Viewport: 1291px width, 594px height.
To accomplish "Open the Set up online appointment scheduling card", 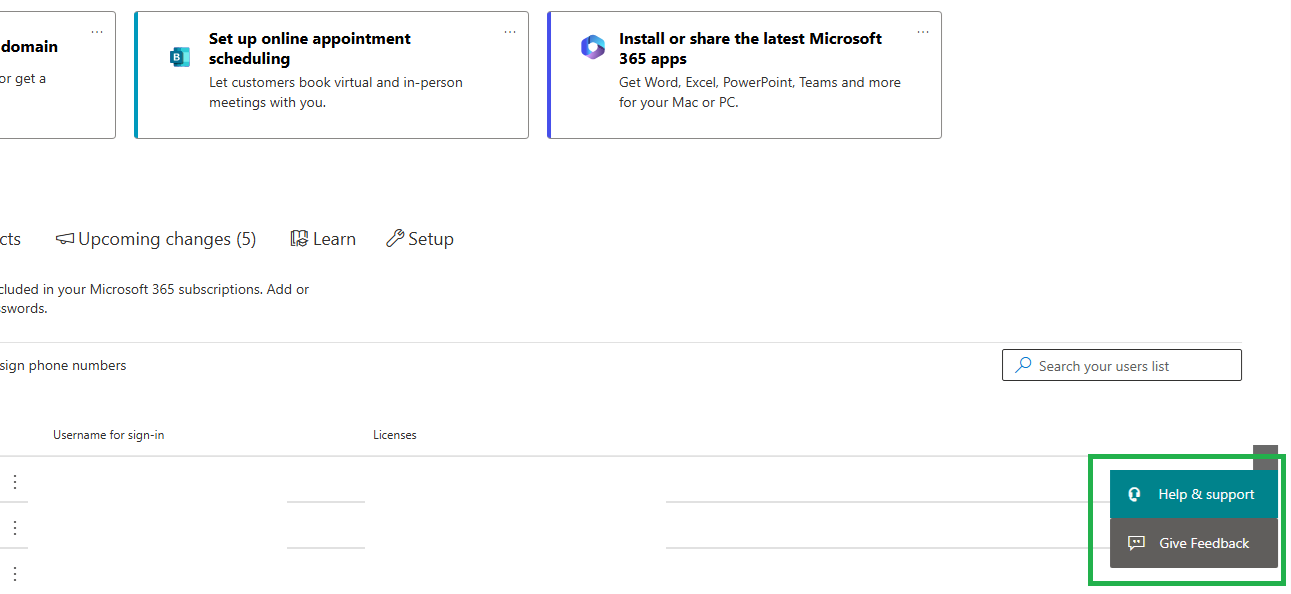I will click(x=331, y=75).
